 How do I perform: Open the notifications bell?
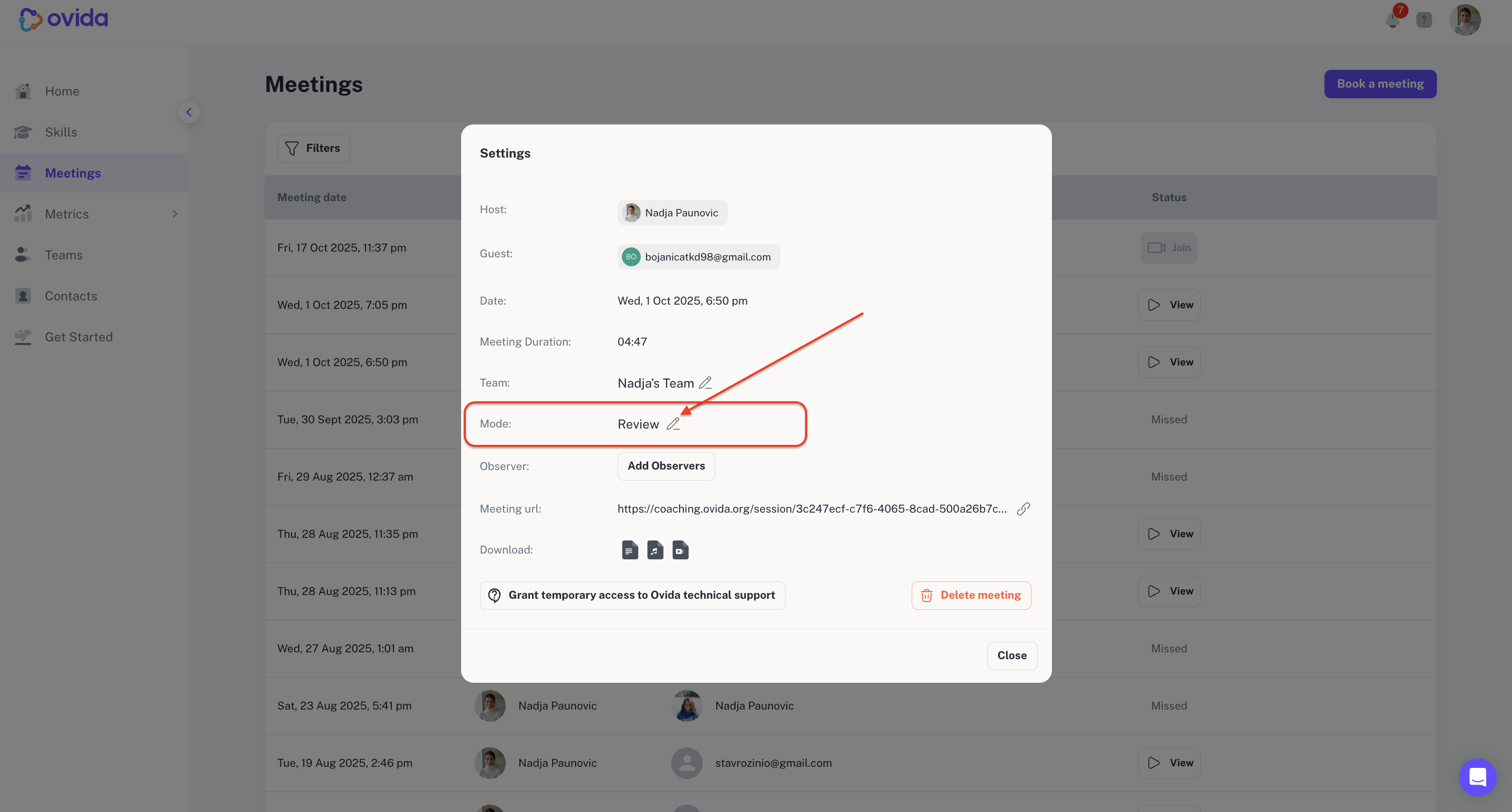pos(1392,19)
